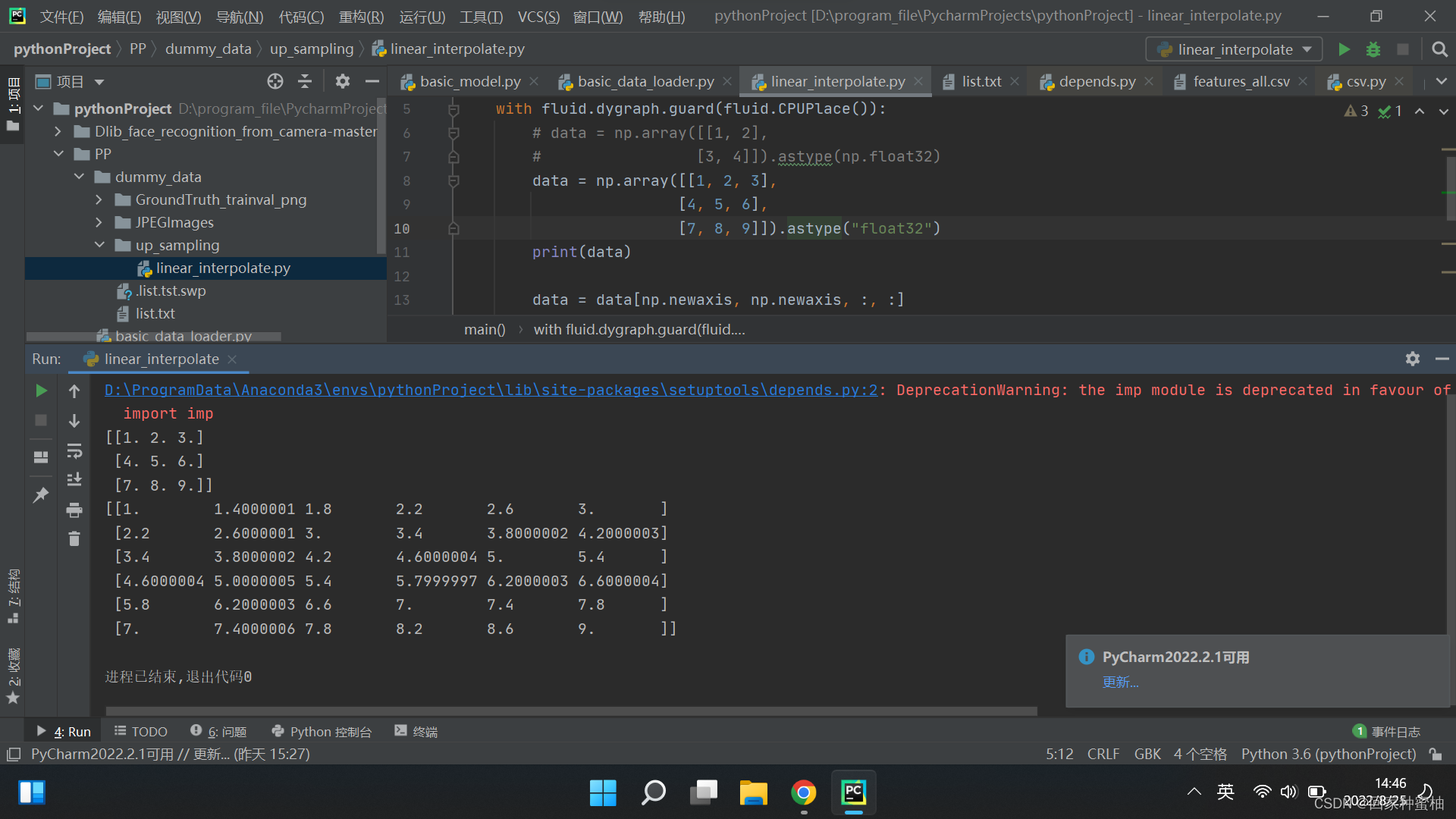Switch to basic_model.py editor tab
1456x819 pixels.
pos(469,81)
